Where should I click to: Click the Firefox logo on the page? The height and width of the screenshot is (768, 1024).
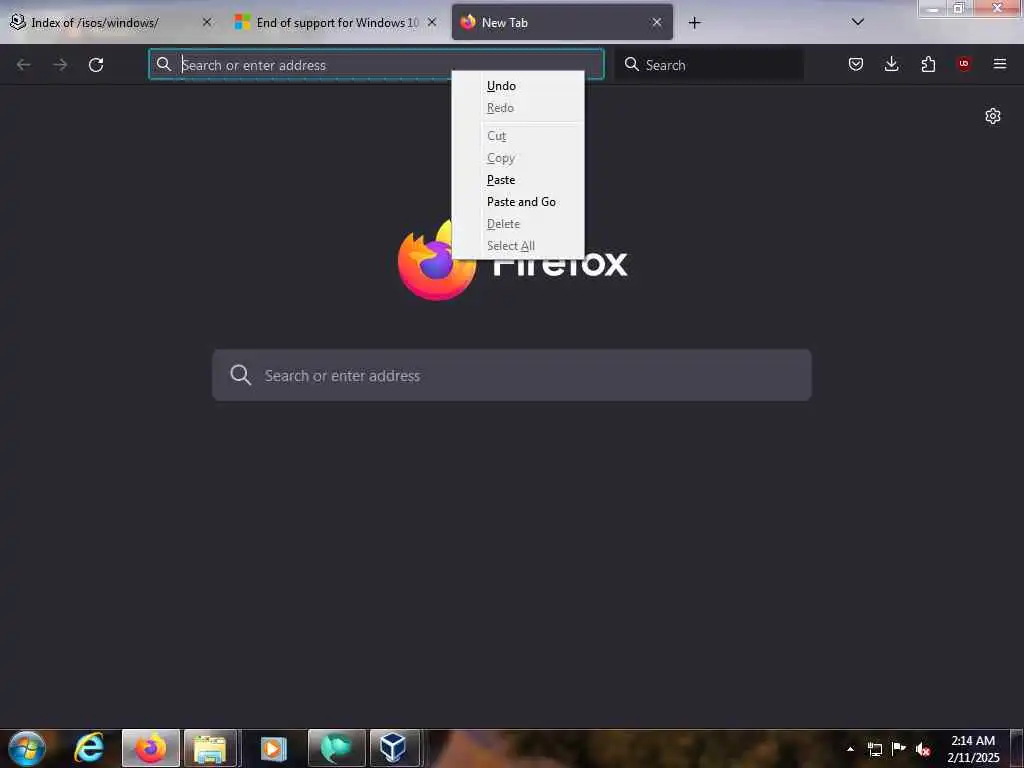pos(436,261)
